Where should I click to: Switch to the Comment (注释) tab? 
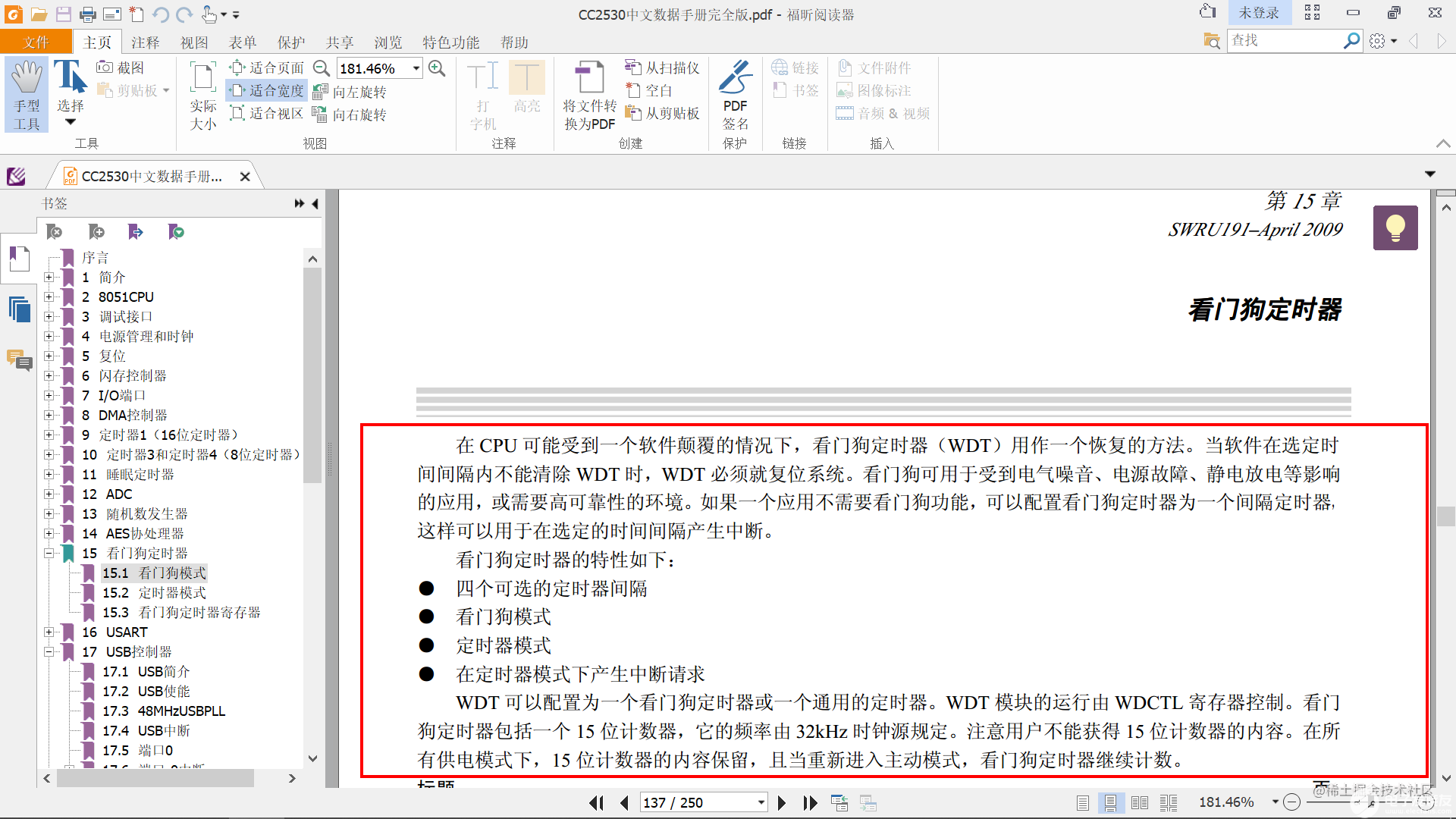pos(145,42)
